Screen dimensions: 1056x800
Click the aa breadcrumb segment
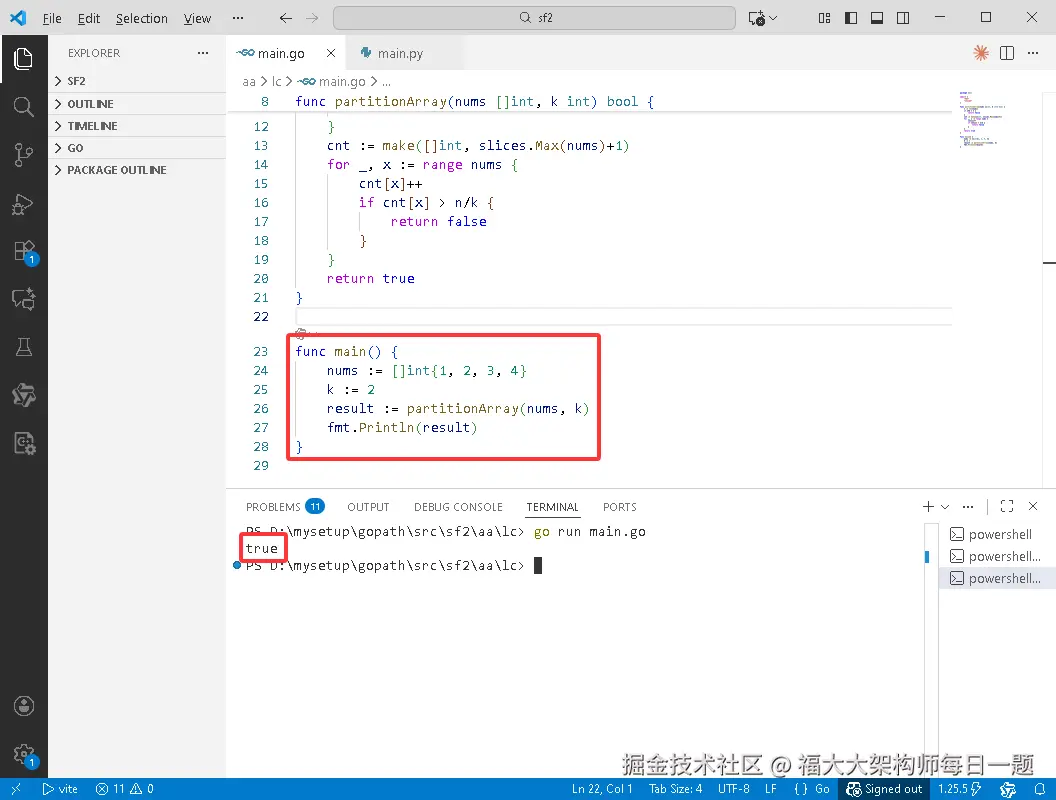click(249, 81)
